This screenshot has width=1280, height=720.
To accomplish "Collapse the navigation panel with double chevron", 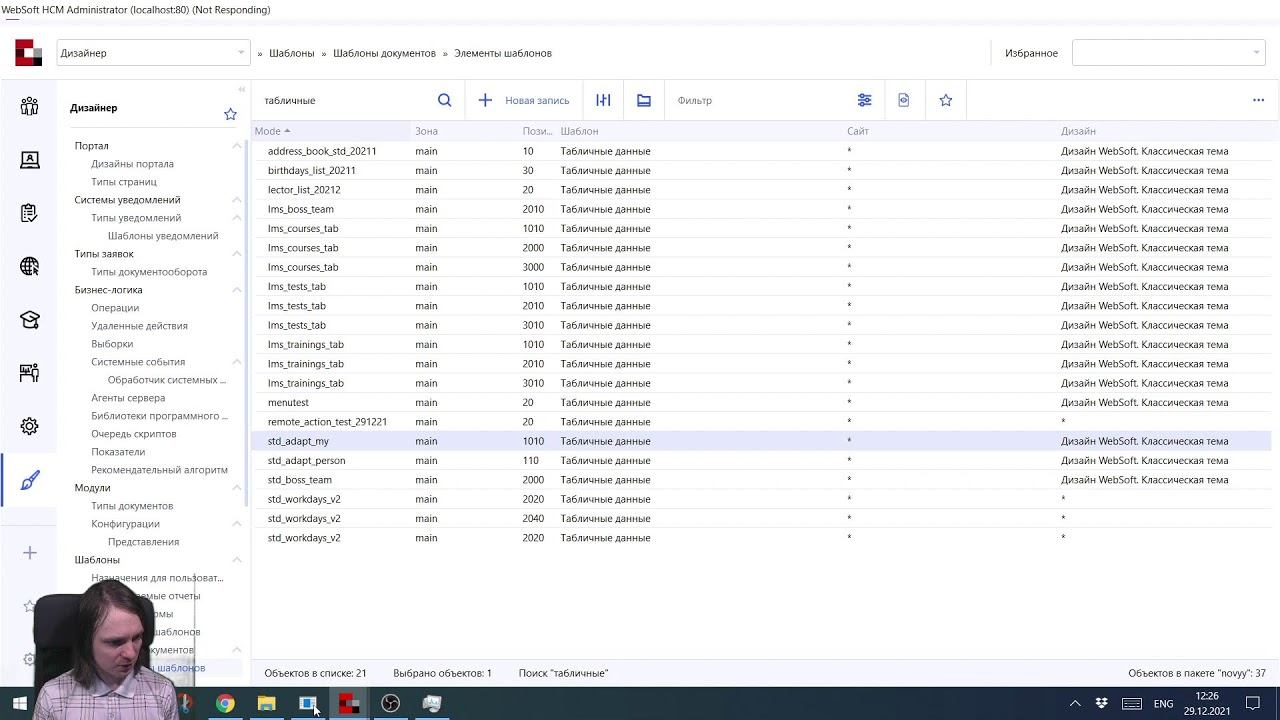I will point(241,89).
